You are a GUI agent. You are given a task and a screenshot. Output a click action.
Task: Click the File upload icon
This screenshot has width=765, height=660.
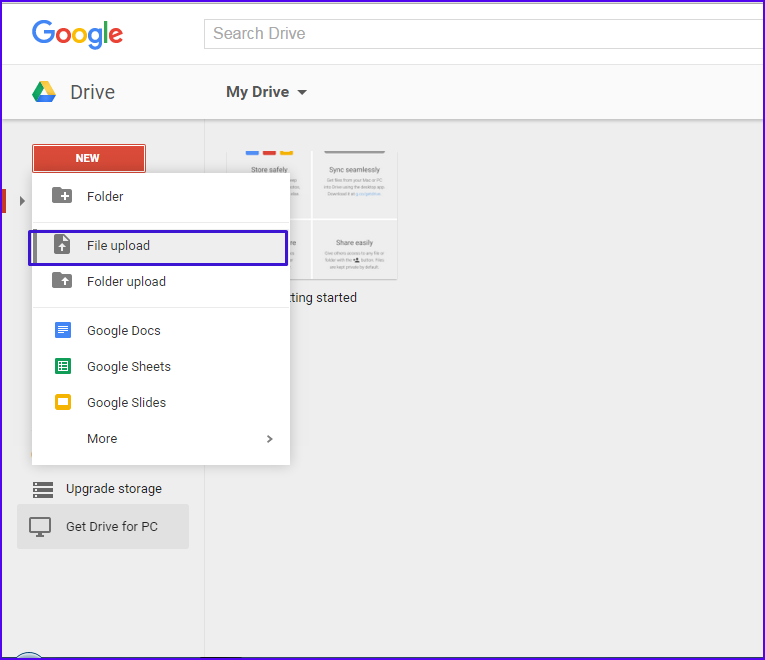62,244
